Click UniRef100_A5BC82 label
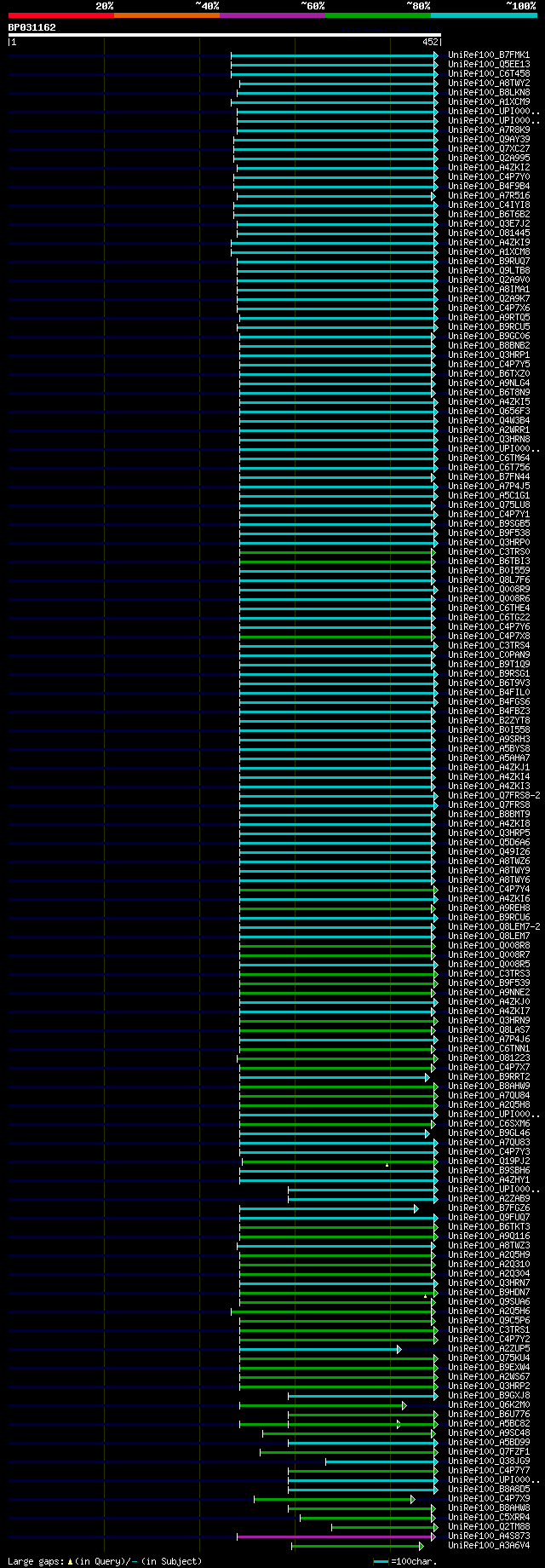This screenshot has height=1568, width=545. pyautogui.click(x=489, y=1423)
